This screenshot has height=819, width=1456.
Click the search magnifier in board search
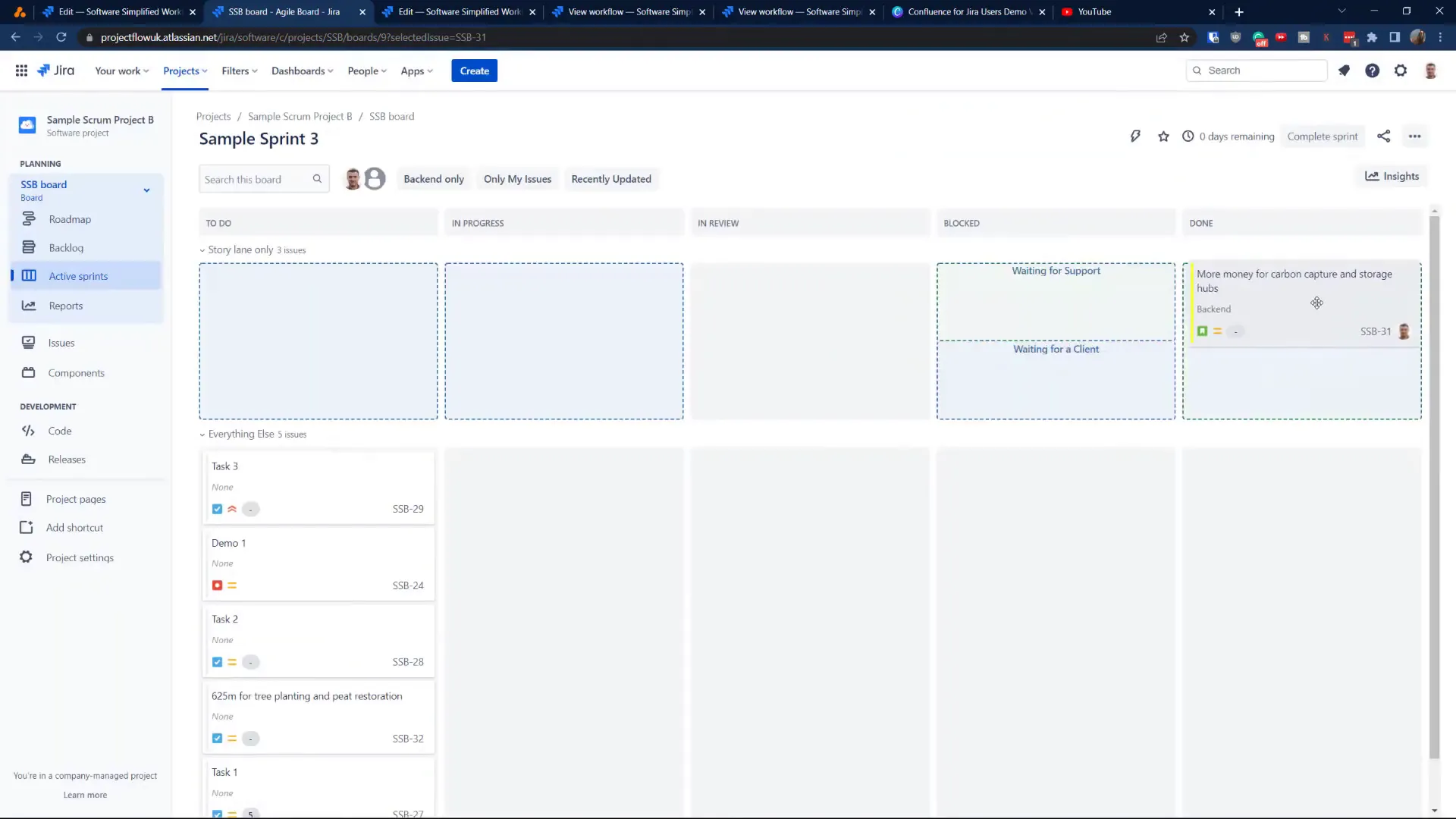click(317, 179)
